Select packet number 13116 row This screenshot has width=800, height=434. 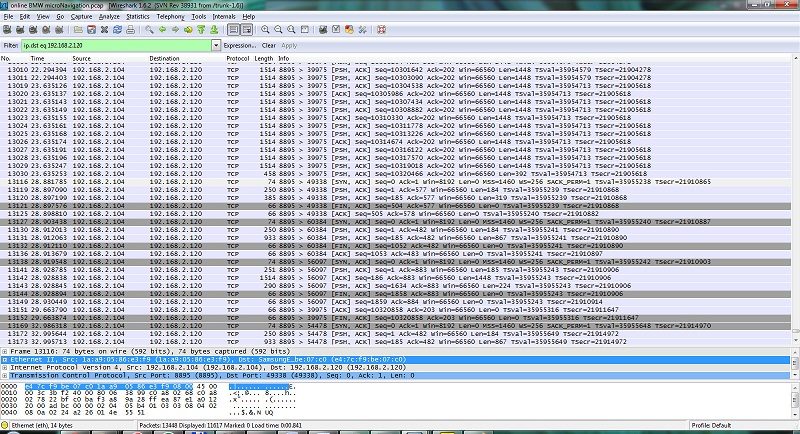[395, 182]
